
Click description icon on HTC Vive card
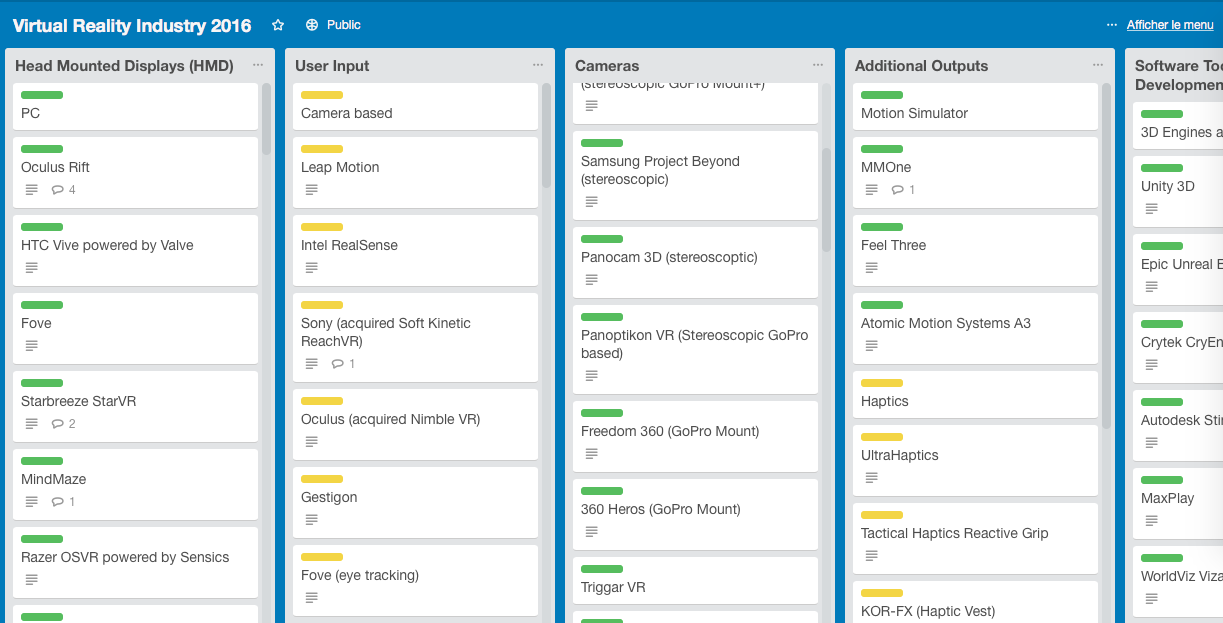coord(31,268)
